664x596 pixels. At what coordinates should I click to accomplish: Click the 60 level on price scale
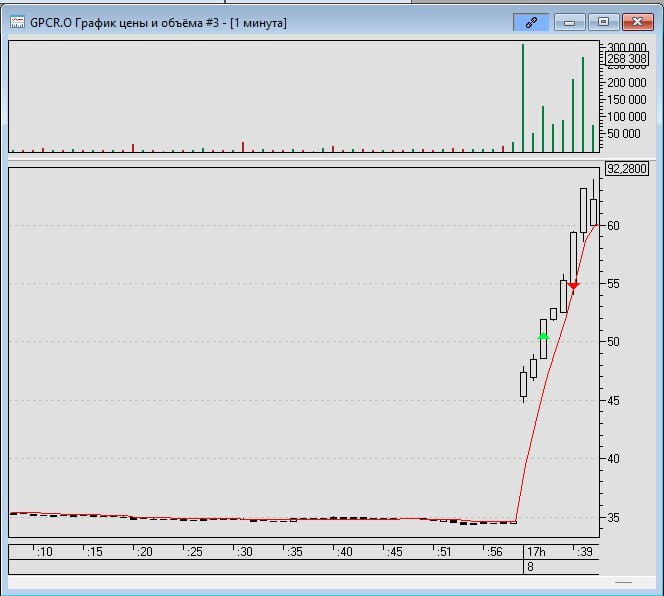click(613, 226)
